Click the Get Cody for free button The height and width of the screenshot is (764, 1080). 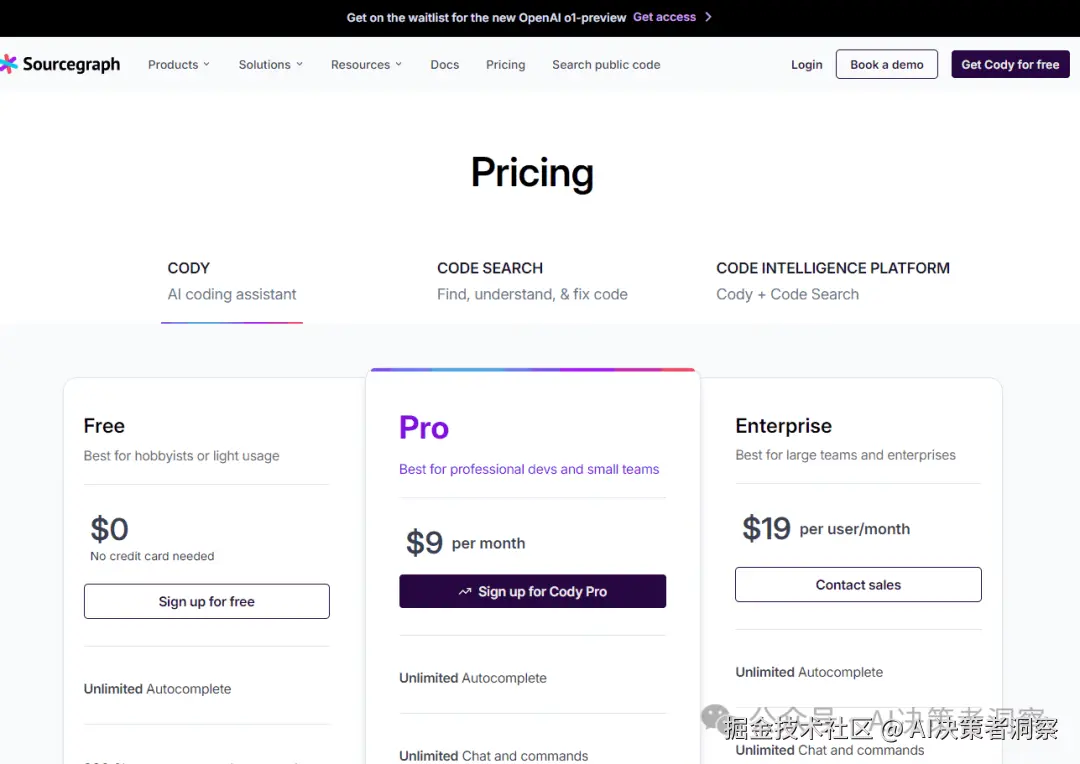(x=1010, y=64)
